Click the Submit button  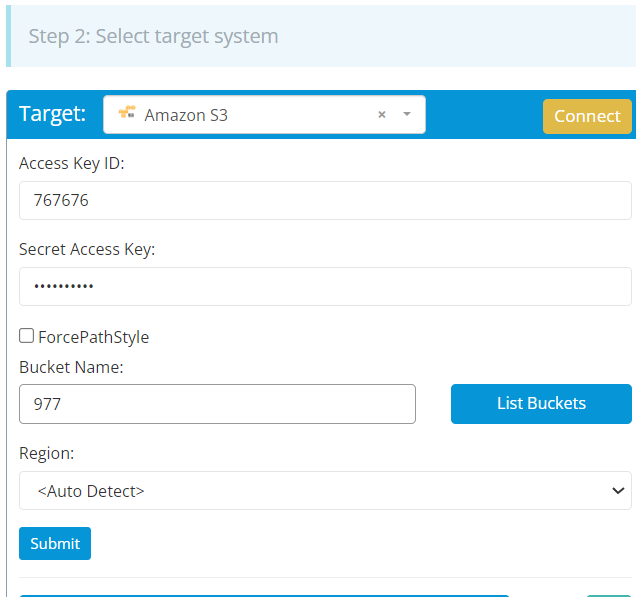pos(55,543)
